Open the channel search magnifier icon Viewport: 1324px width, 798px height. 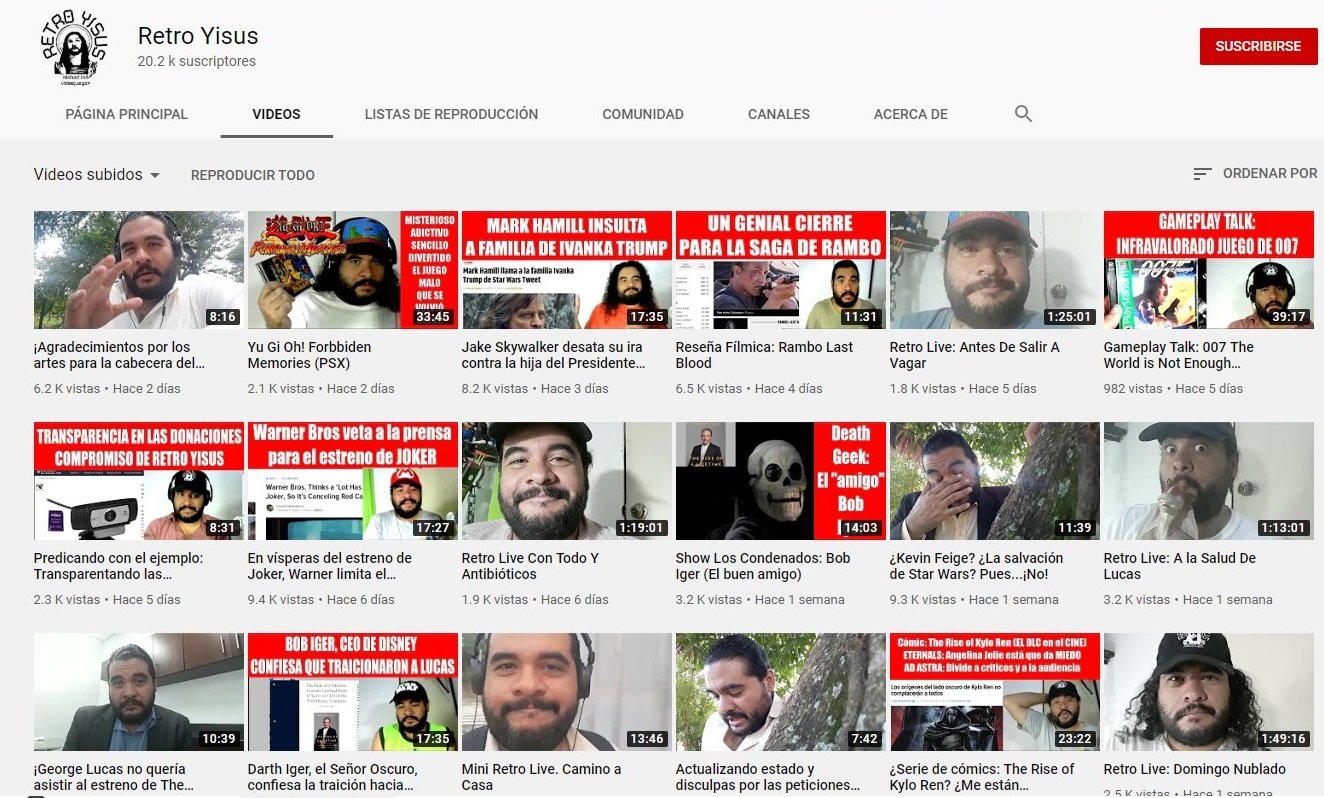[x=1023, y=113]
